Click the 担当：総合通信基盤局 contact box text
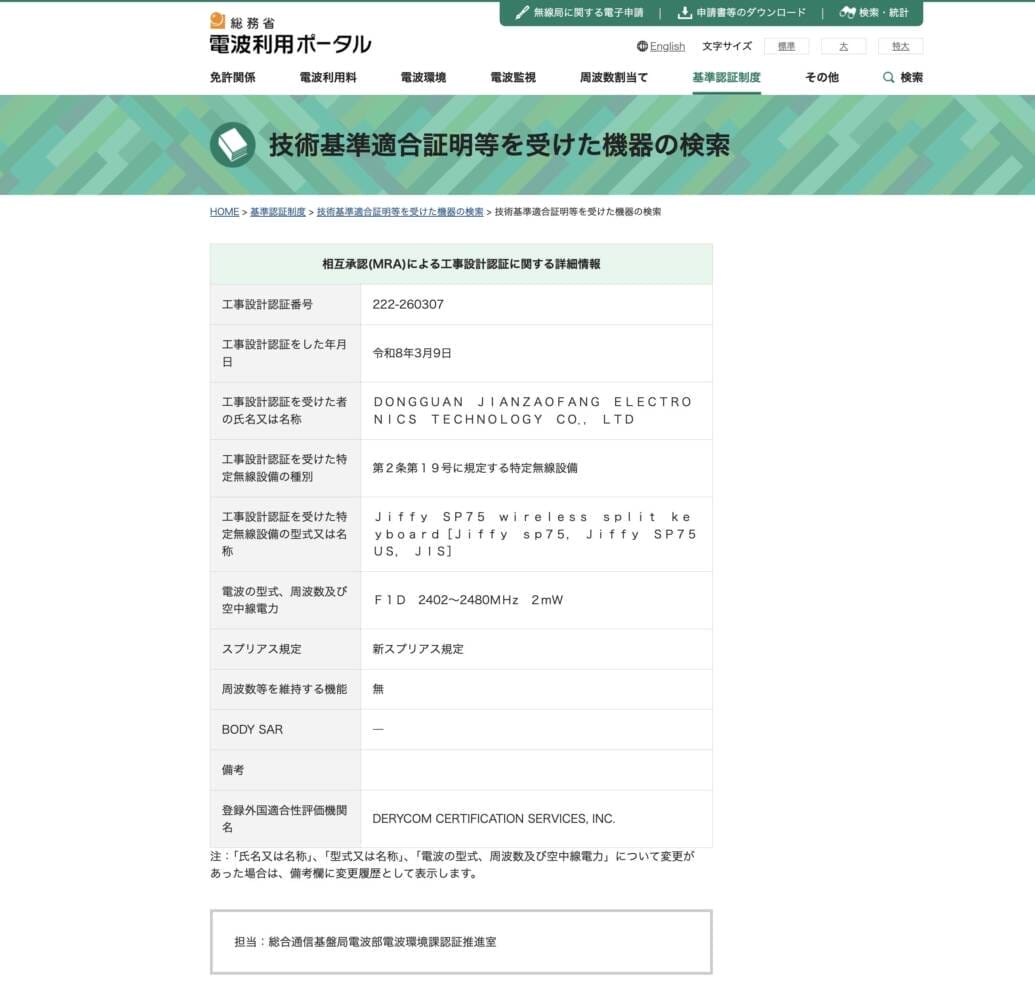Image resolution: width=1035 pixels, height=1000 pixels. coord(365,942)
